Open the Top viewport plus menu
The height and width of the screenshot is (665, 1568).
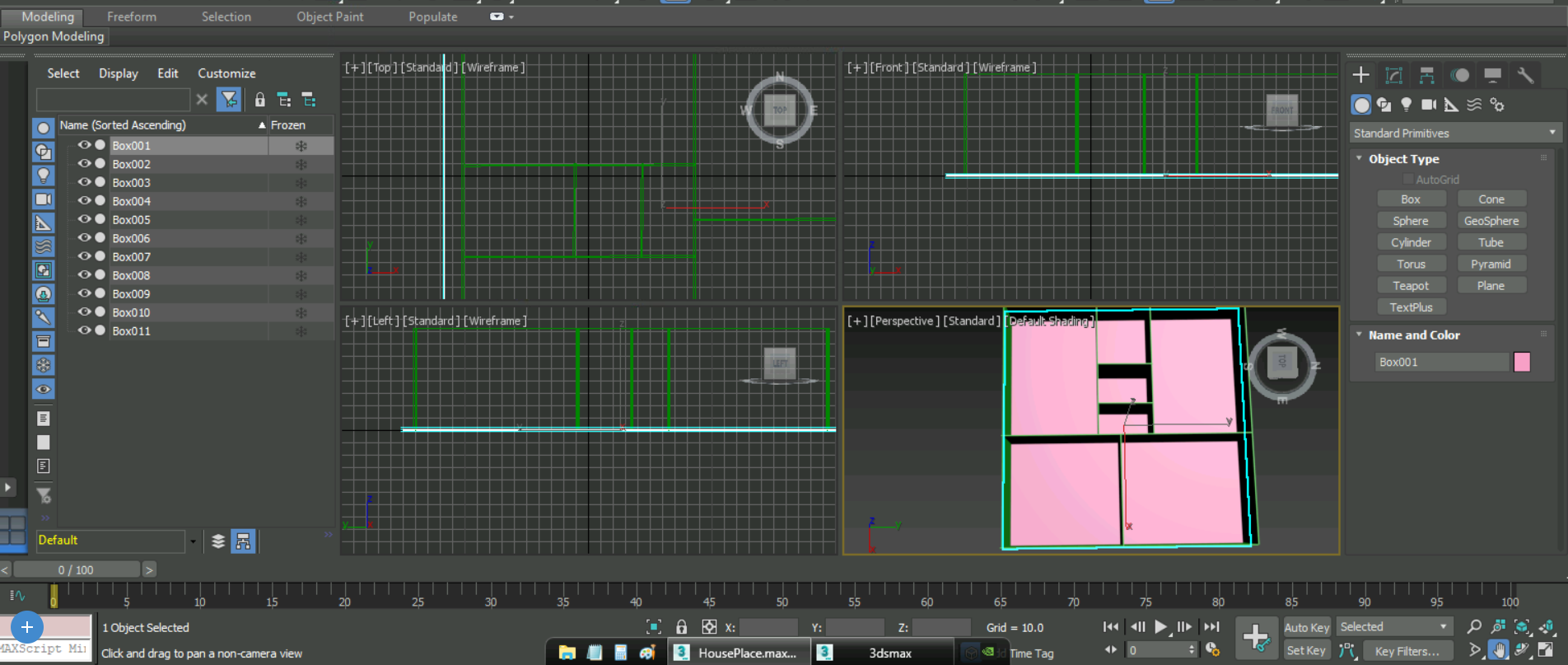pyautogui.click(x=354, y=68)
